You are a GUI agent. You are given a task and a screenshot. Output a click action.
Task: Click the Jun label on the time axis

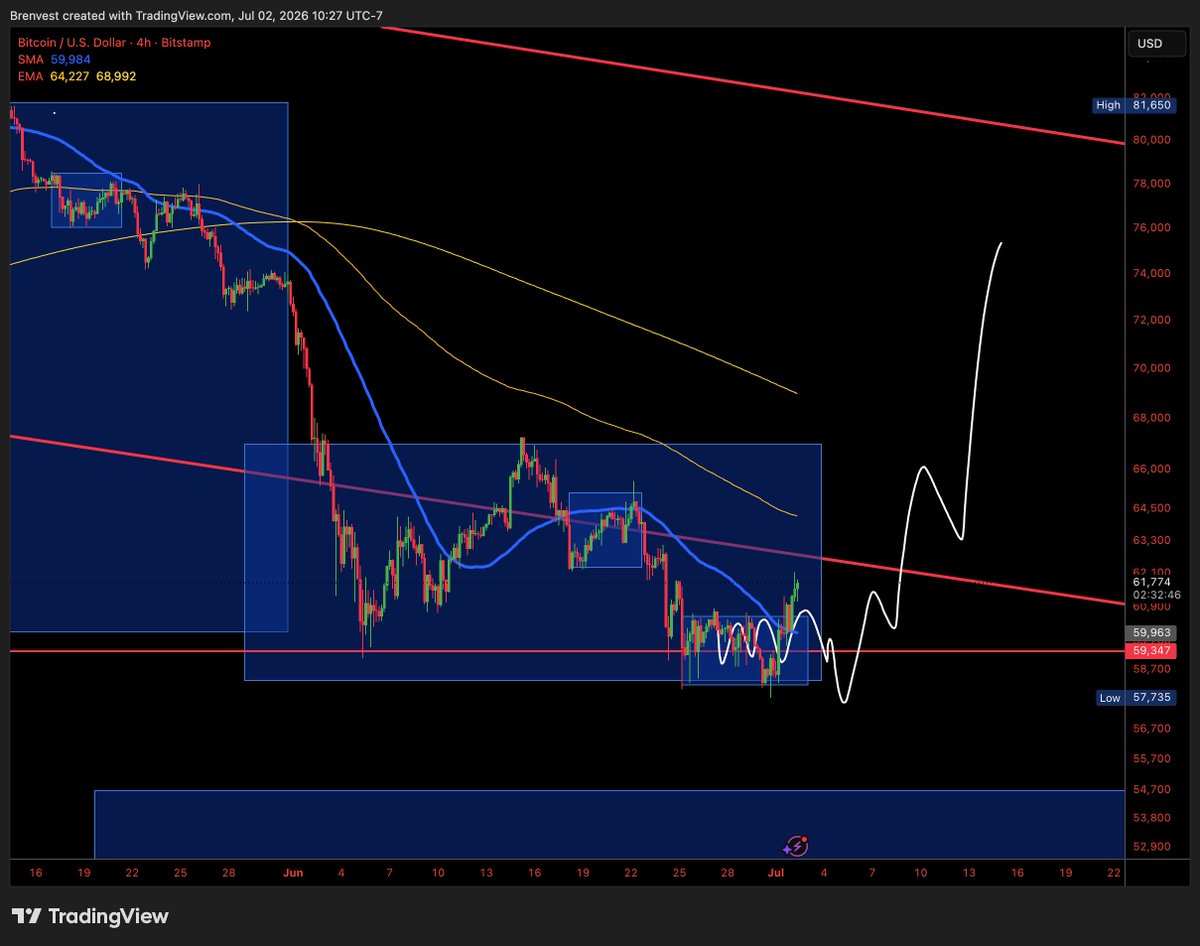(x=293, y=874)
